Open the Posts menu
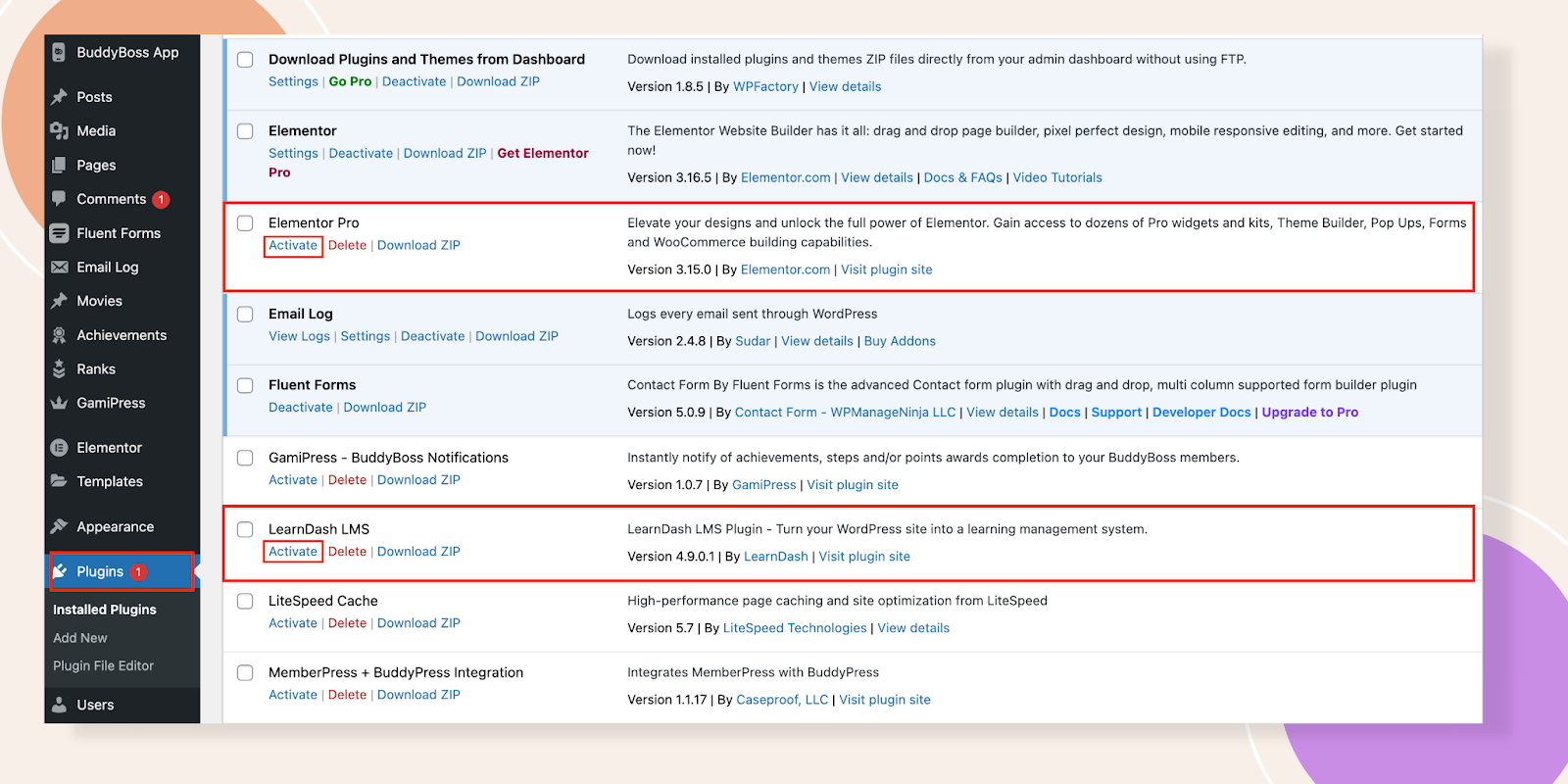The image size is (1568, 784). click(94, 97)
